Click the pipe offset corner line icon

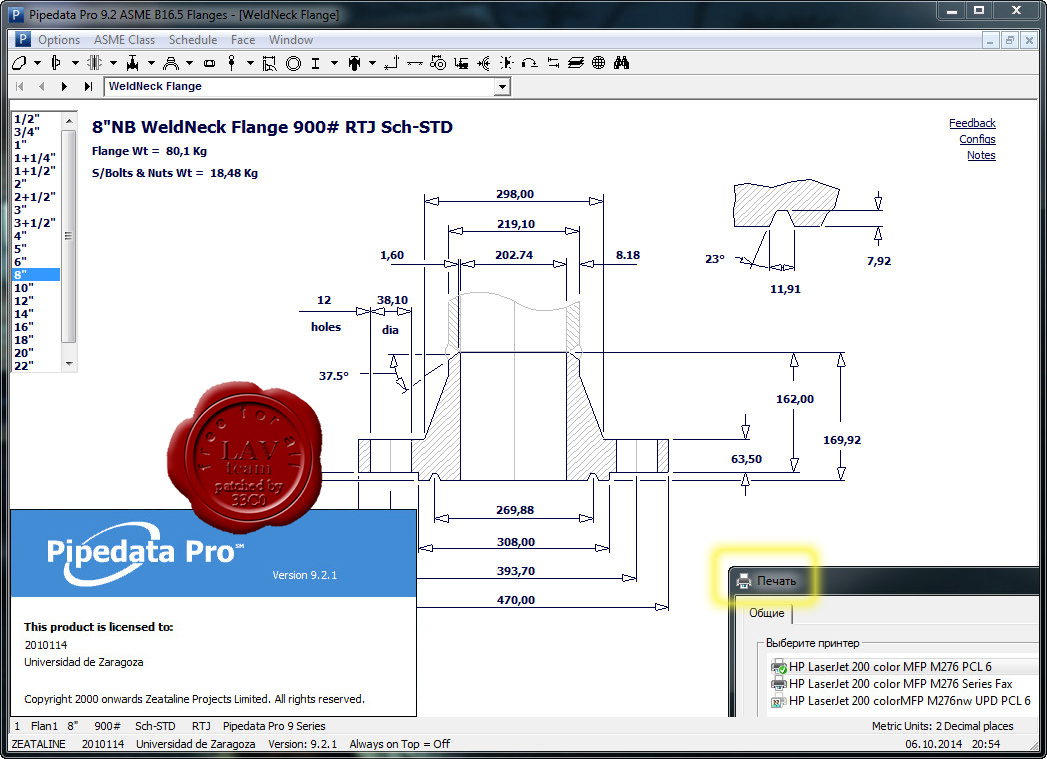392,63
